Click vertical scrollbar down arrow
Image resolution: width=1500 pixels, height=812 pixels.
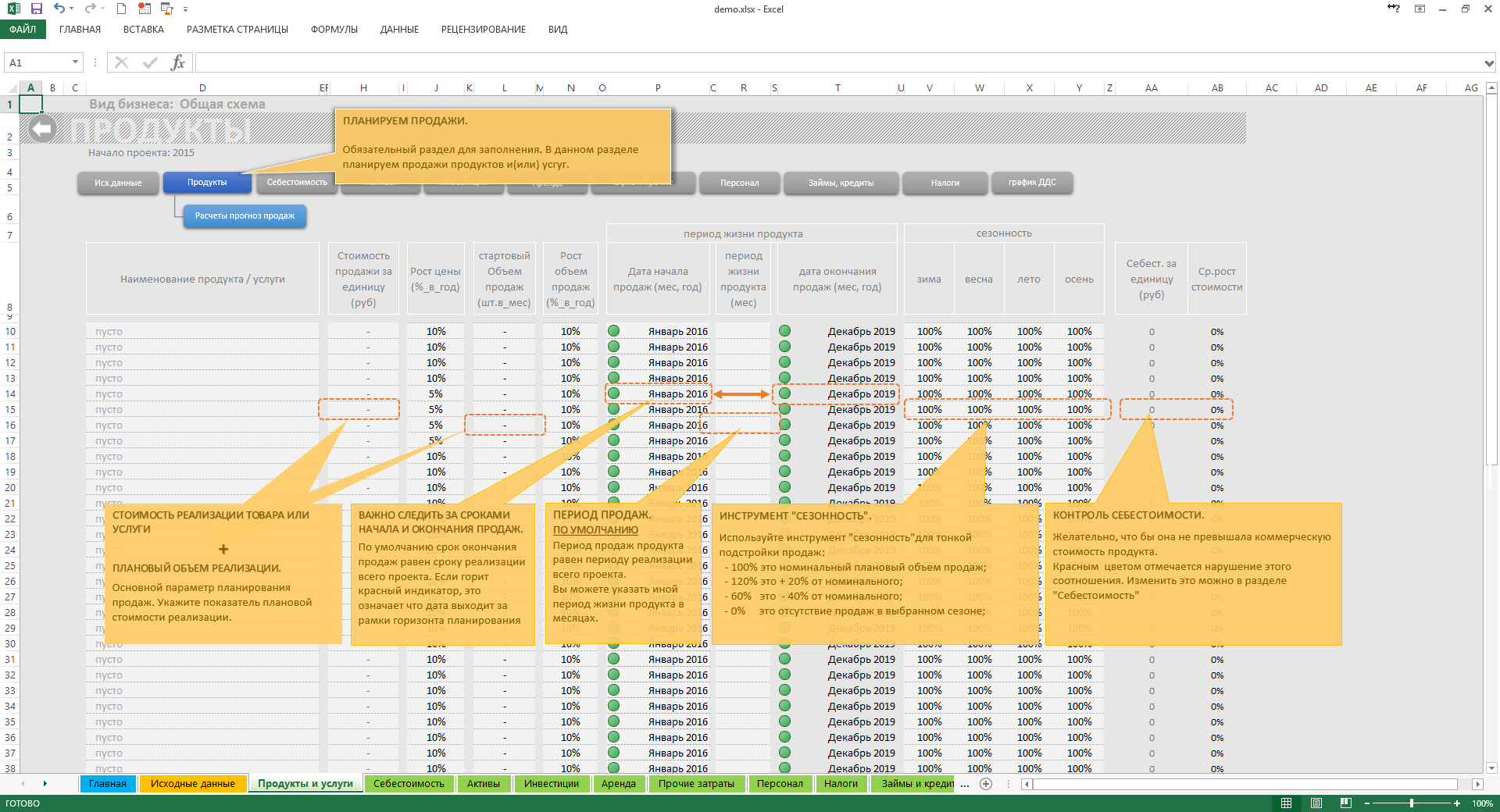click(1491, 768)
